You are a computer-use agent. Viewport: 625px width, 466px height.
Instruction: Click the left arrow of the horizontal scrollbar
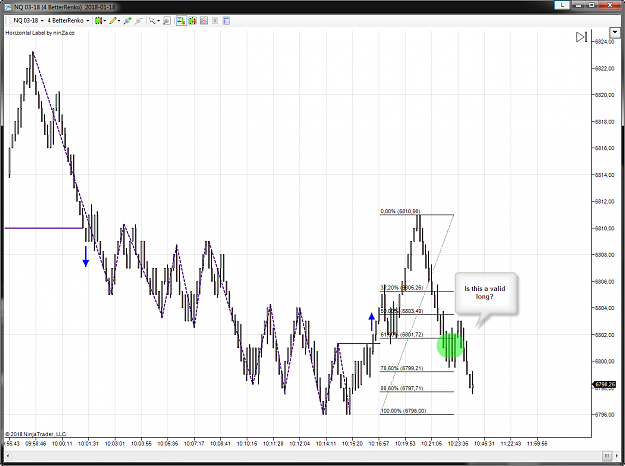[x=8, y=455]
